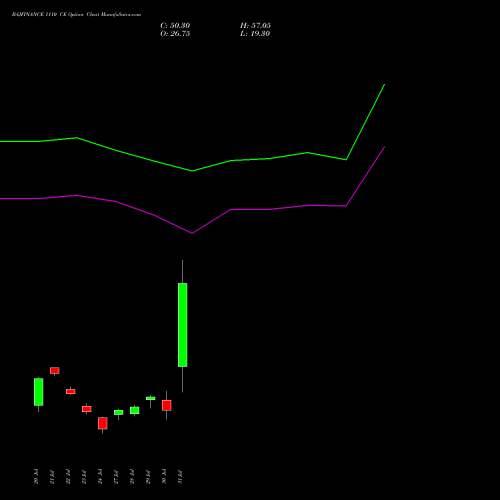Screen dimensions: 500x500
Task: Select the red candle on 24 Jul
Action: coord(103,423)
